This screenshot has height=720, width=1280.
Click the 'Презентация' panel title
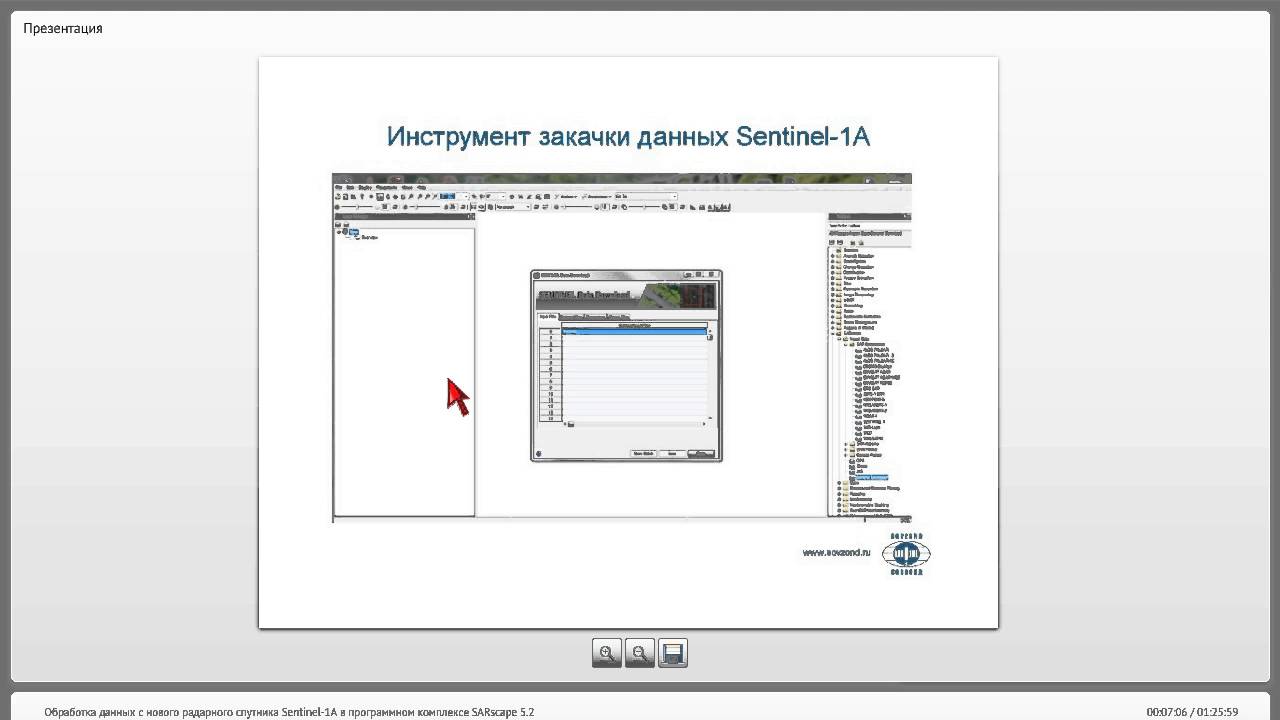[x=63, y=28]
